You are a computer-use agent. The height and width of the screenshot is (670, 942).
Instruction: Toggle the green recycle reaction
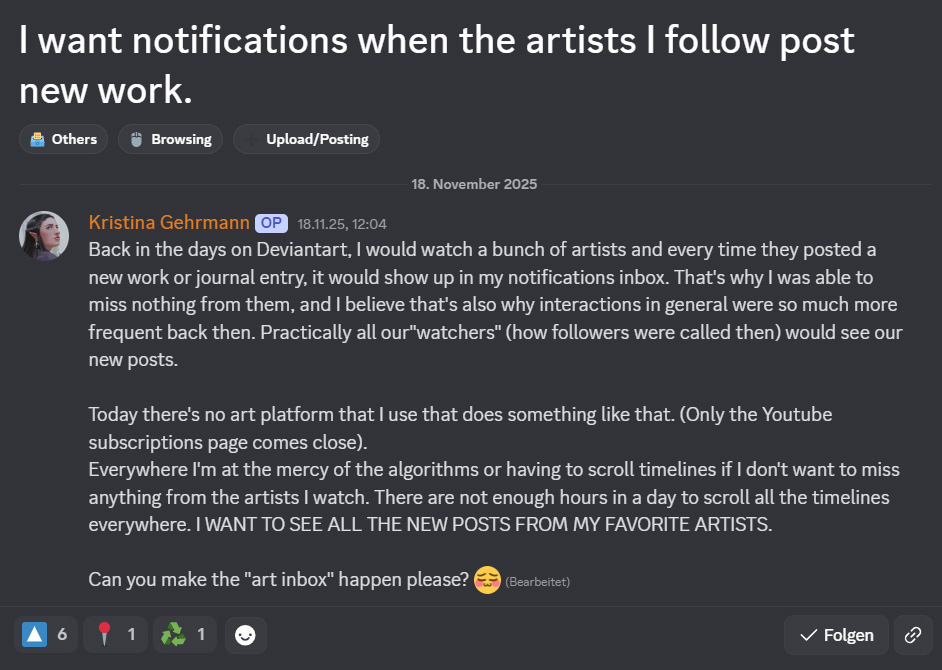point(185,634)
